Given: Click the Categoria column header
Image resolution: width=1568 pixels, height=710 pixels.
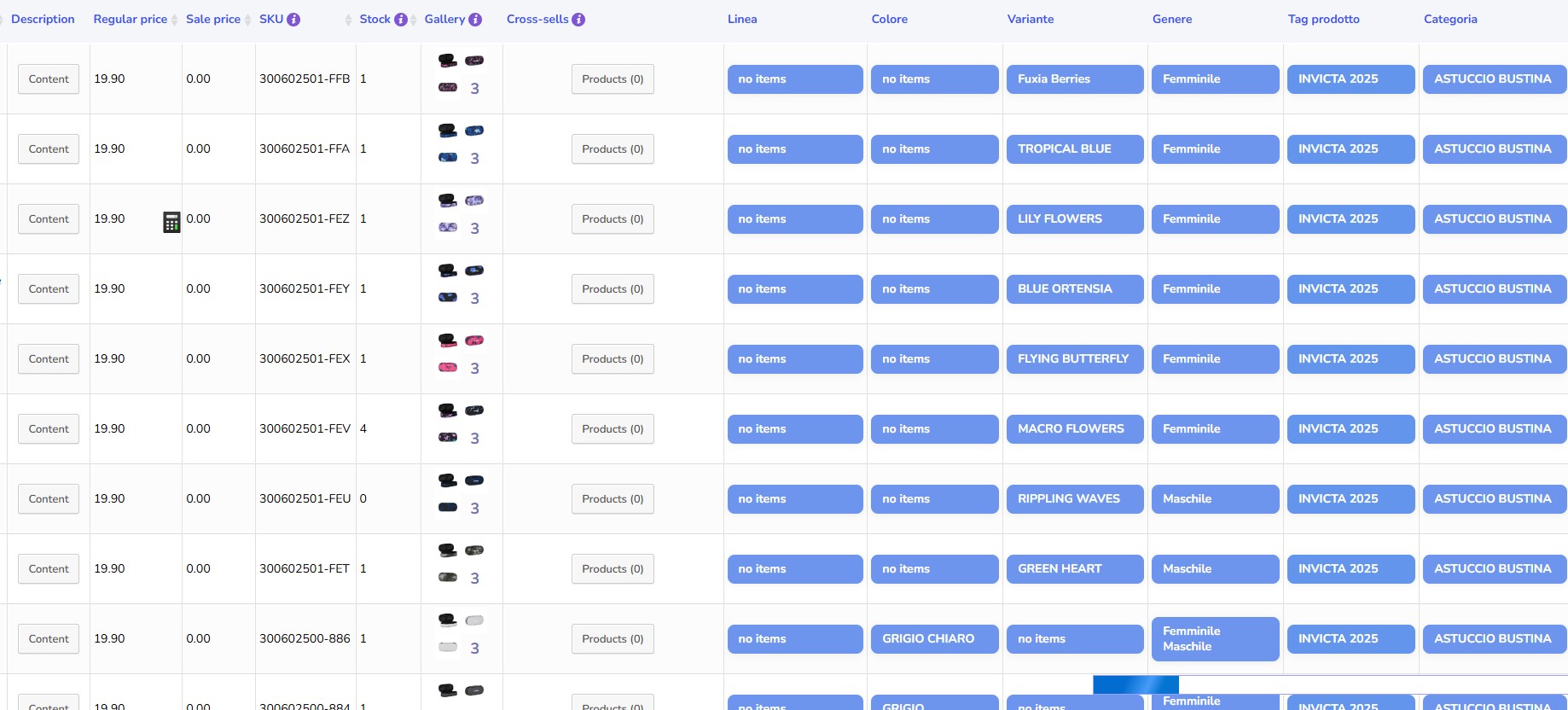Looking at the screenshot, I should (1450, 20).
